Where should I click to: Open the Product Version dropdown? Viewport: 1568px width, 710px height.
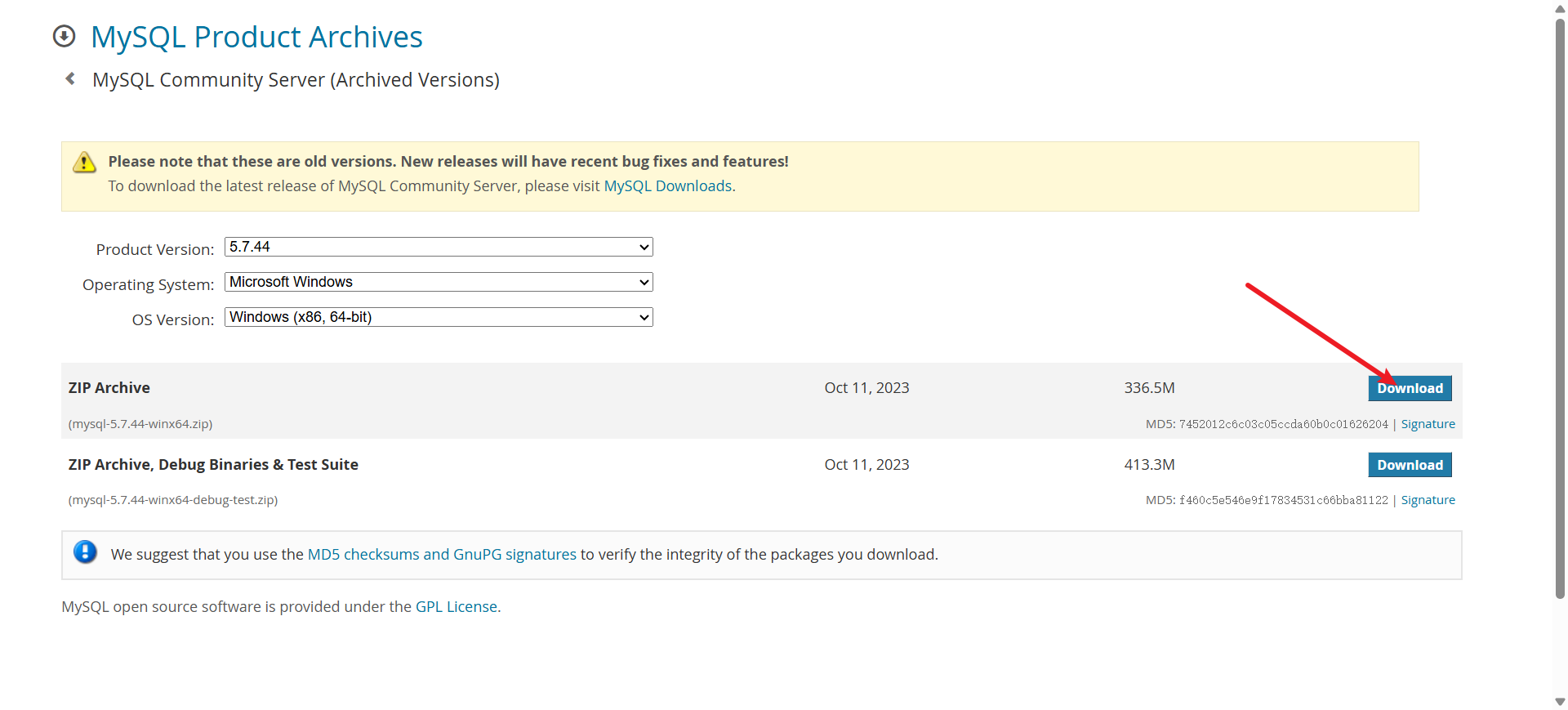[x=439, y=247]
